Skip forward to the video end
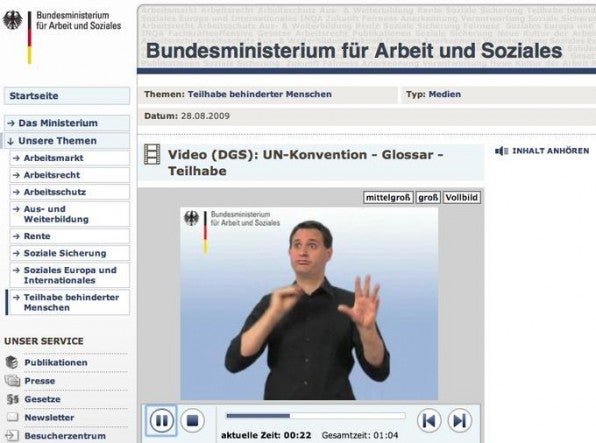 460,421
